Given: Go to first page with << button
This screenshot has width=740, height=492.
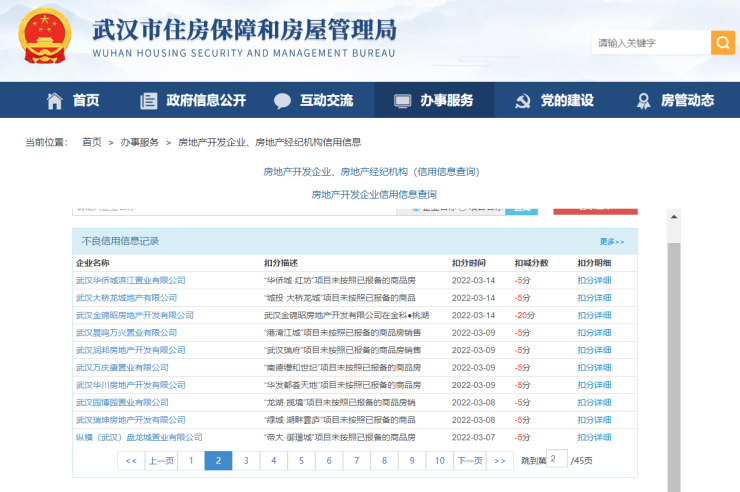Looking at the screenshot, I should (x=130, y=461).
